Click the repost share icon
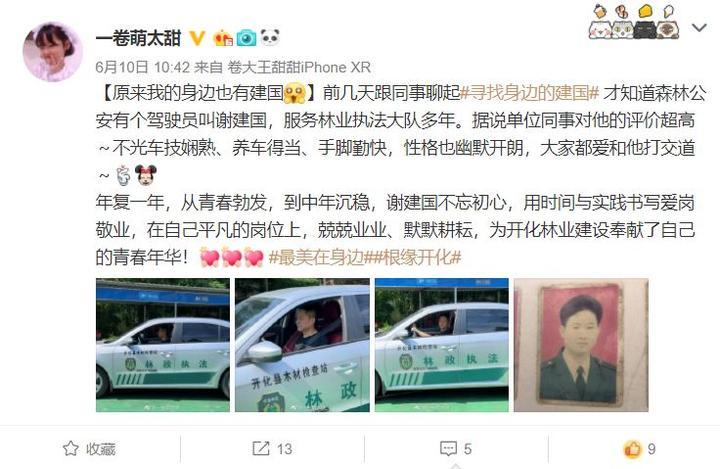Screen dimensions: 720x469 point(261,448)
